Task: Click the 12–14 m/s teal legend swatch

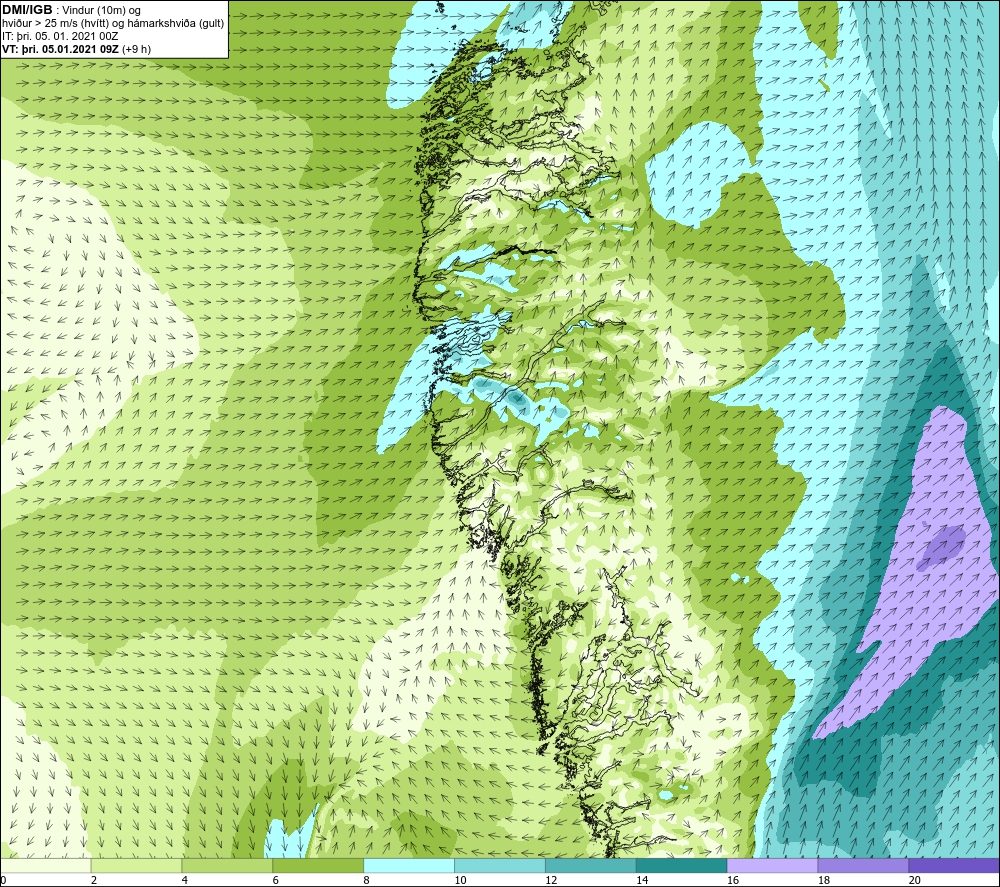Action: [x=591, y=865]
